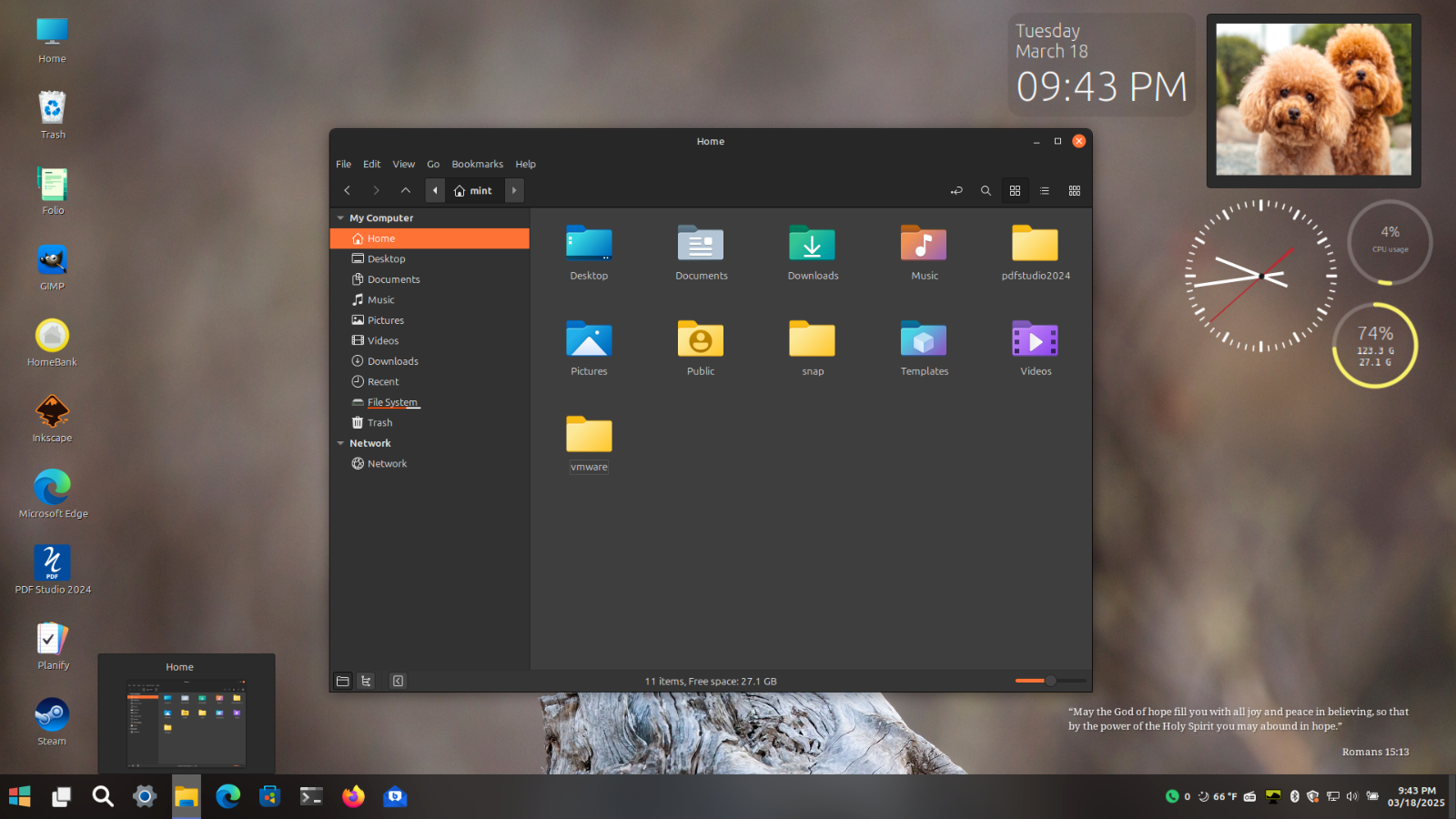Switch to compact view
Viewport: 1456px width, 819px height.
click(x=1075, y=191)
